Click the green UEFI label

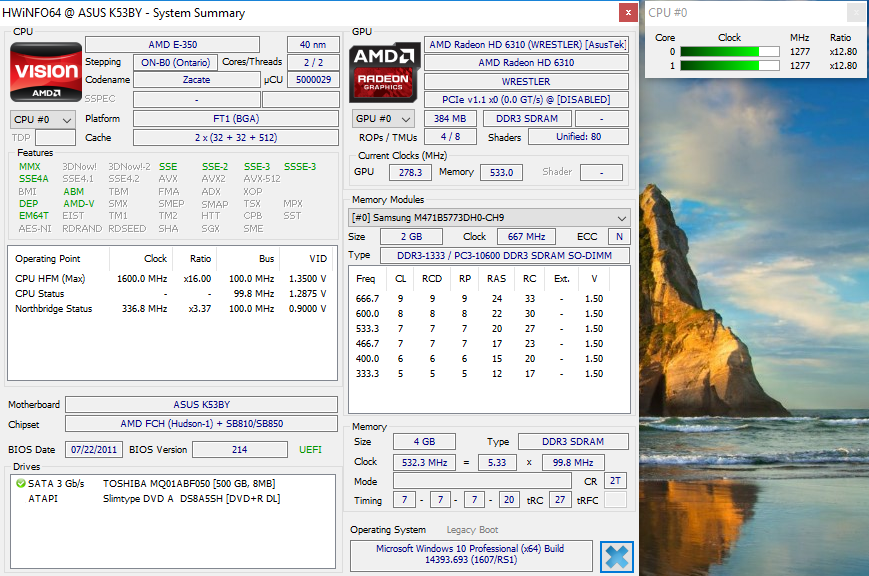310,450
